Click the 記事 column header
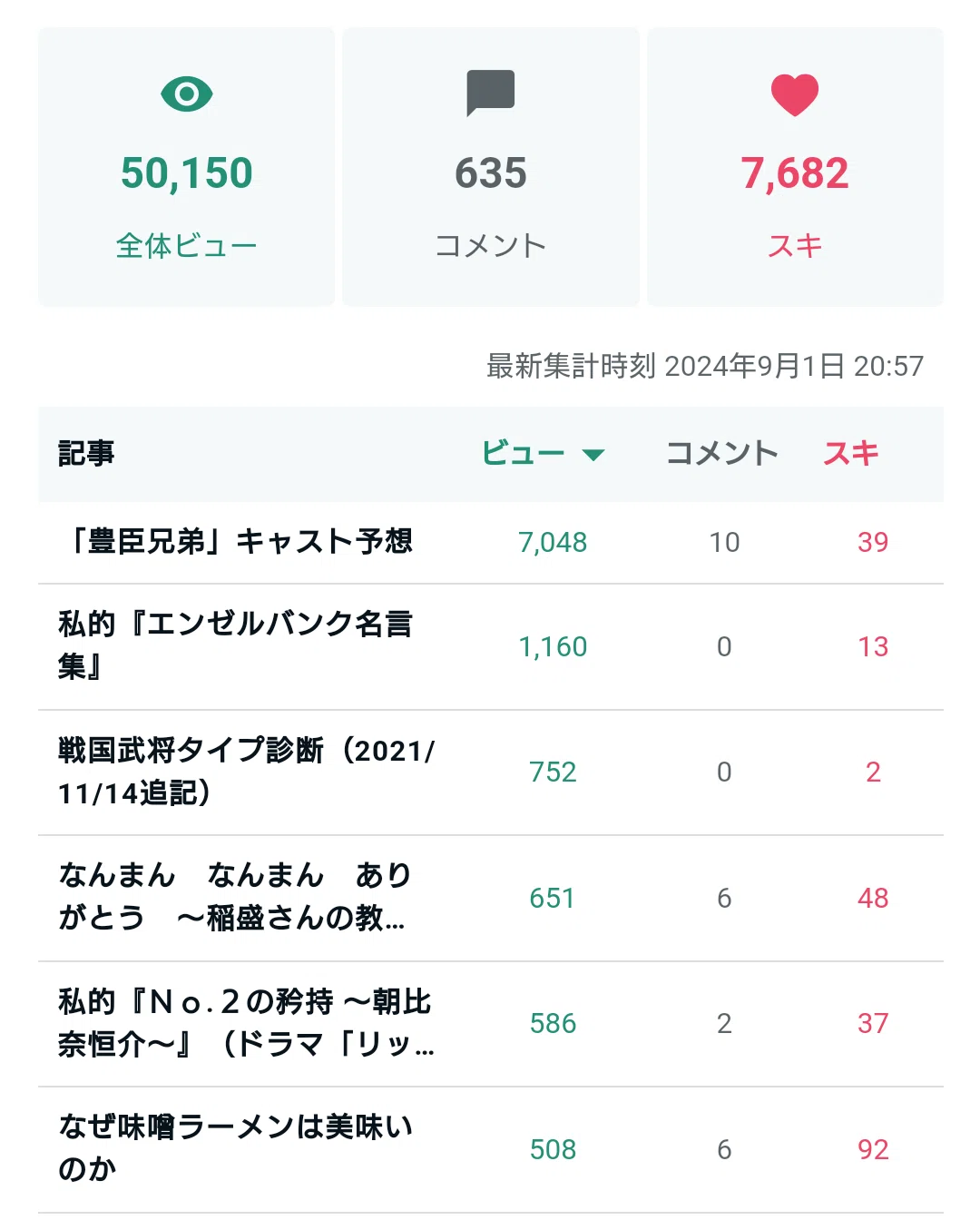The height and width of the screenshot is (1230, 980). pos(86,453)
